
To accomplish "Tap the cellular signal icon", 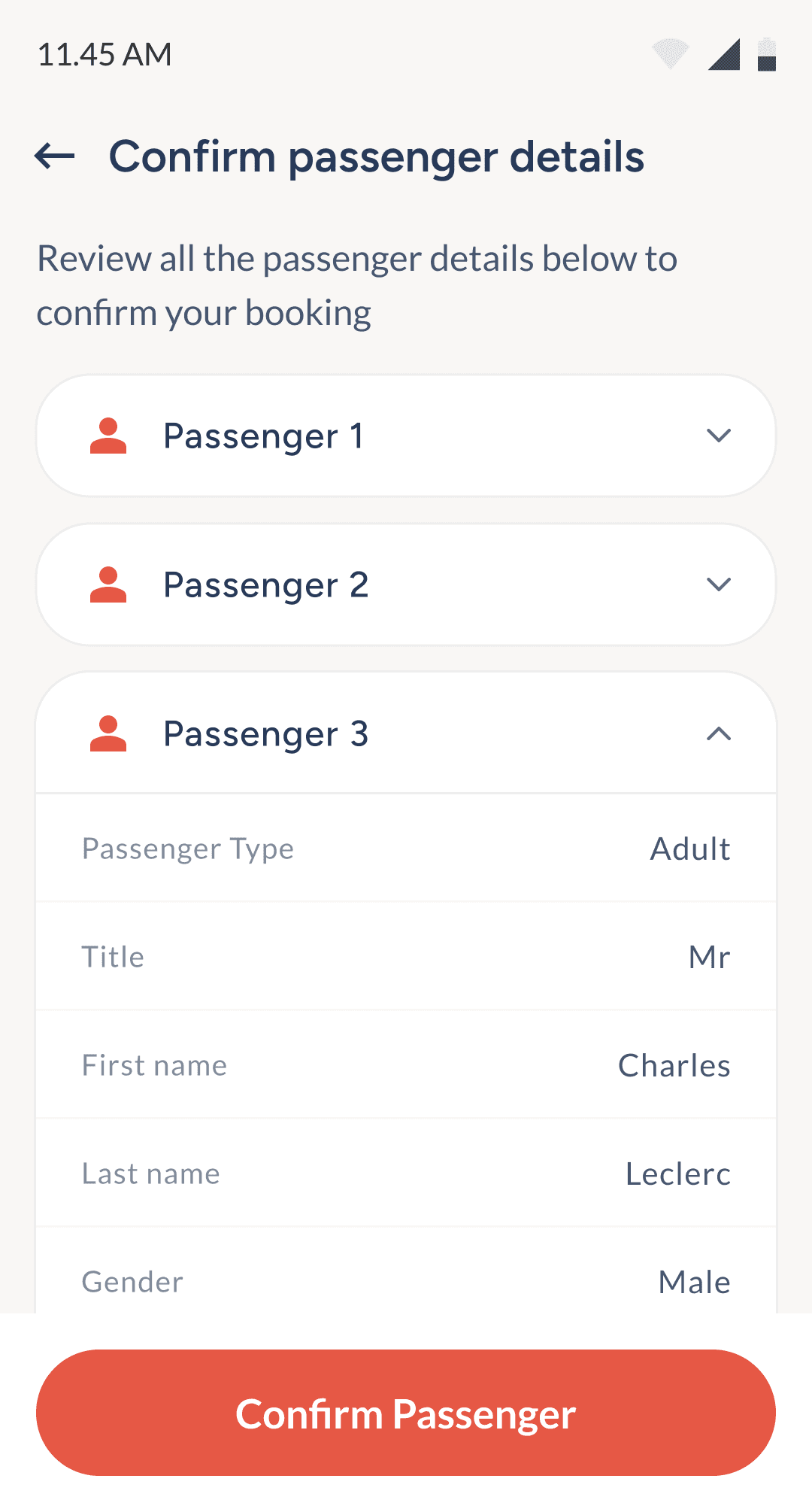I will point(724,54).
